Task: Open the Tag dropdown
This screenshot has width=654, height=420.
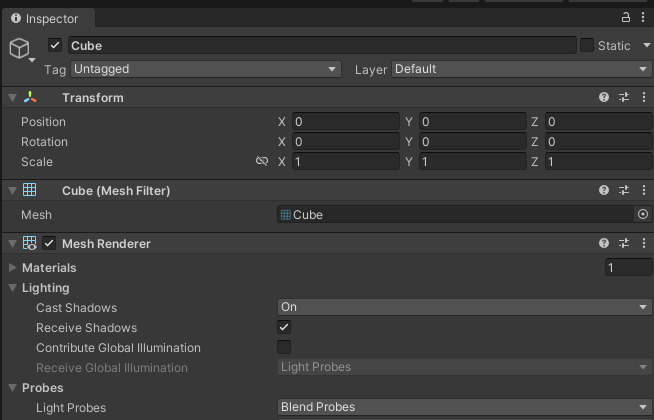Action: pyautogui.click(x=206, y=69)
